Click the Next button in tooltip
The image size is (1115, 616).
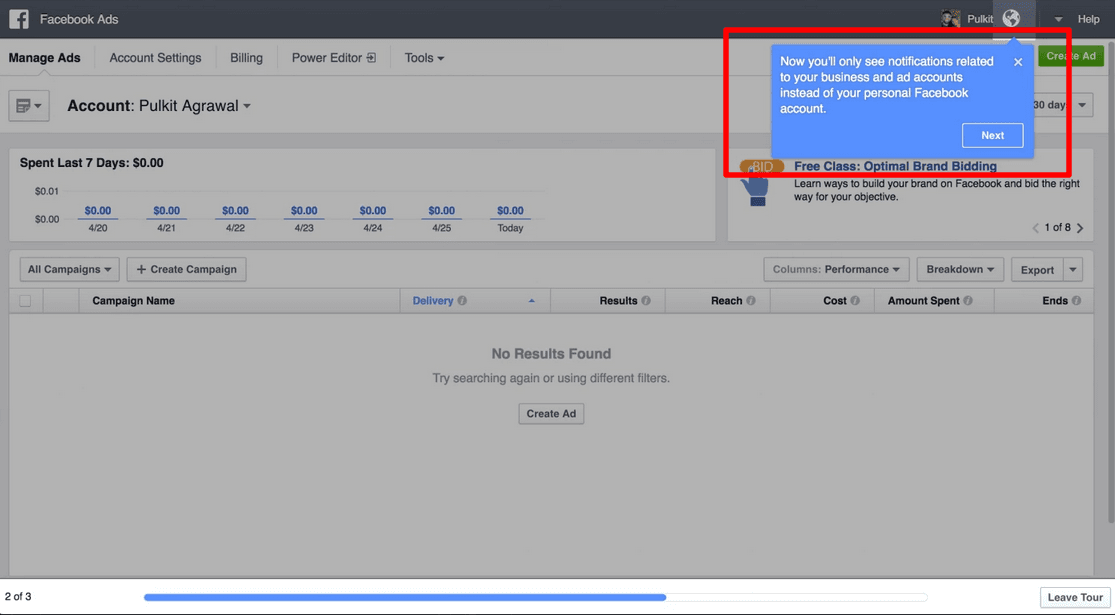pos(992,136)
